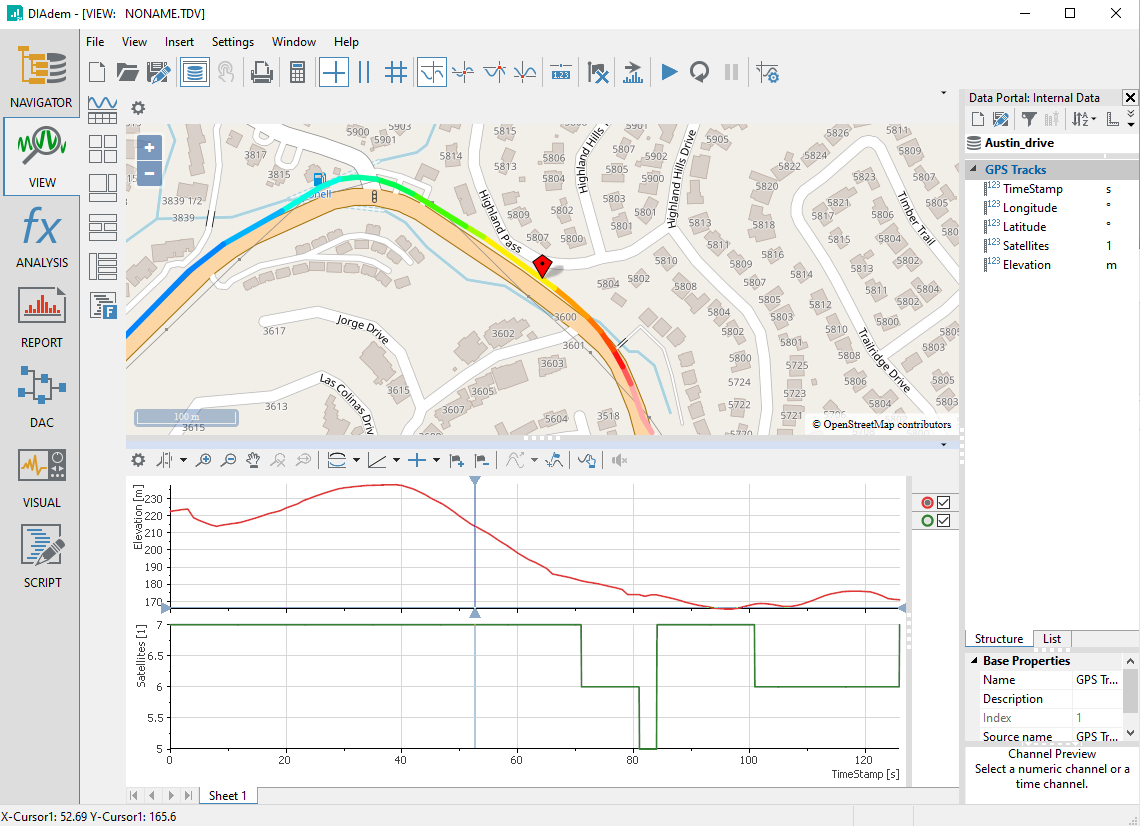Viewport: 1140px width, 826px height.
Task: Select the crosshair cursor tool
Action: click(334, 72)
